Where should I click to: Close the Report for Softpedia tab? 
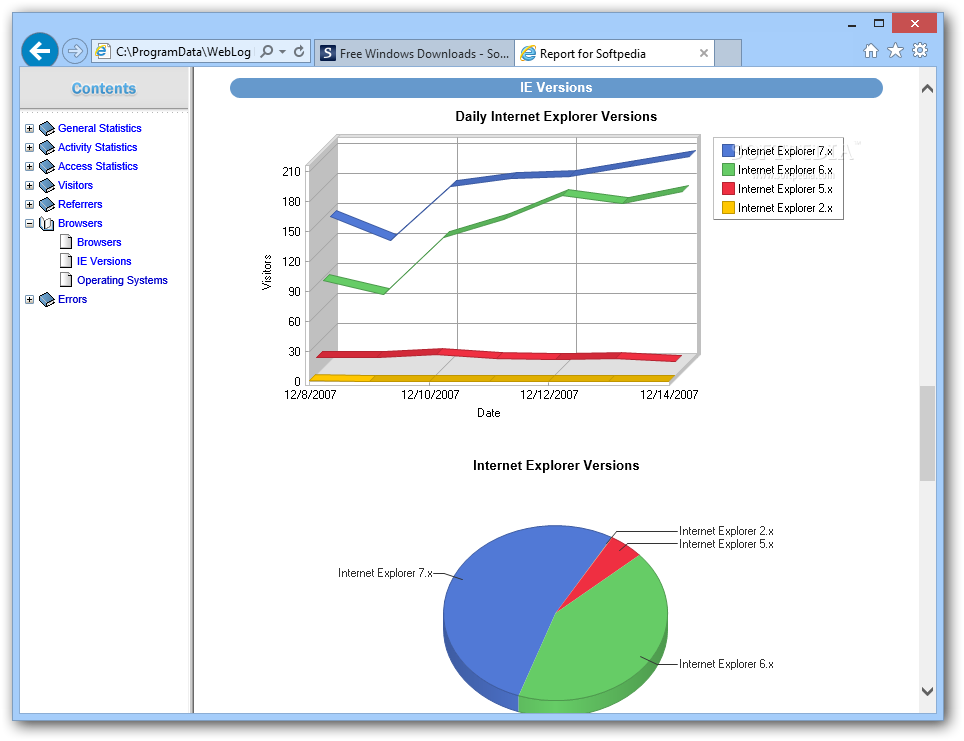(704, 53)
